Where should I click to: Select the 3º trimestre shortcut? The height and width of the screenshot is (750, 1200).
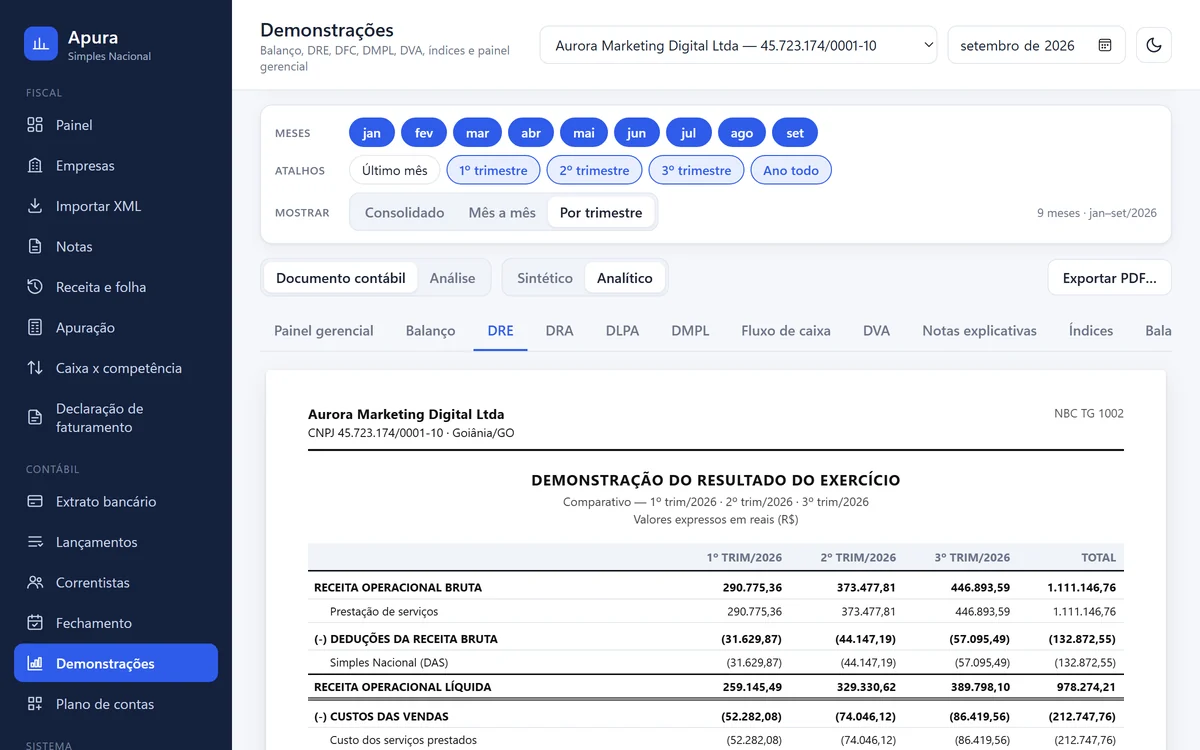tap(696, 170)
